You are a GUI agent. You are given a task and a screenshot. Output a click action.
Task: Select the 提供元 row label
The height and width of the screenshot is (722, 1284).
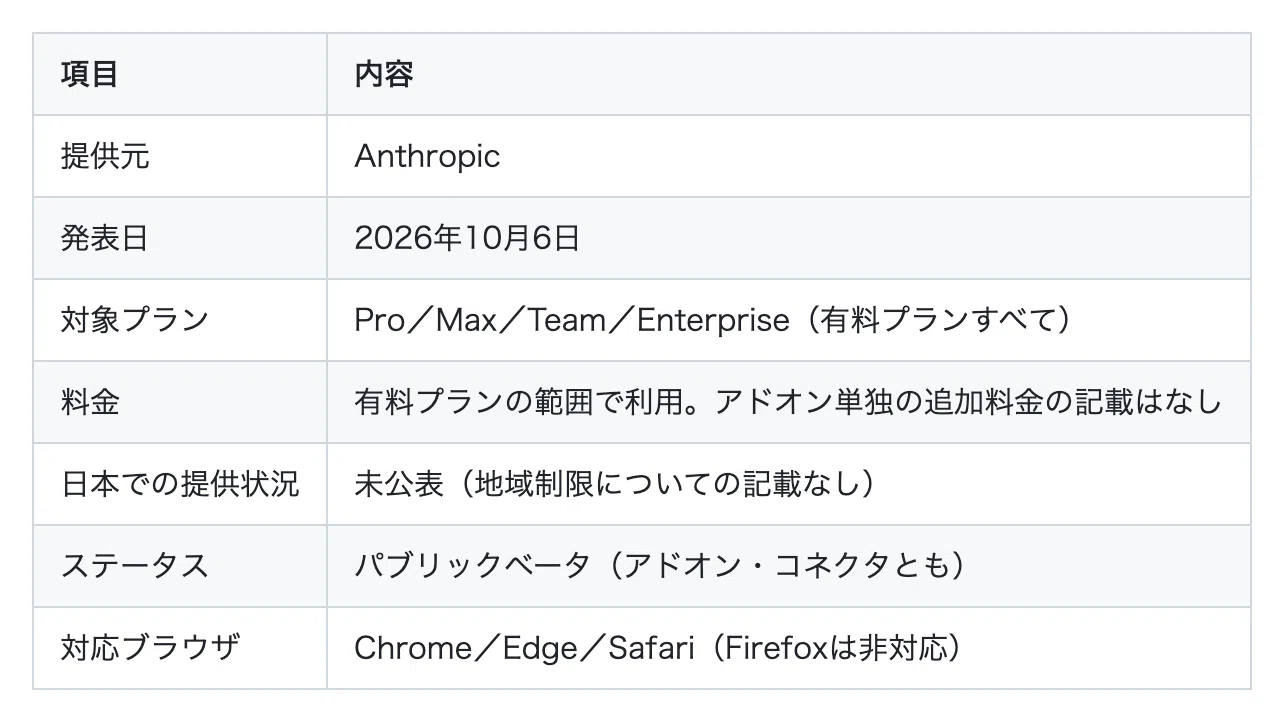pyautogui.click(x=105, y=157)
